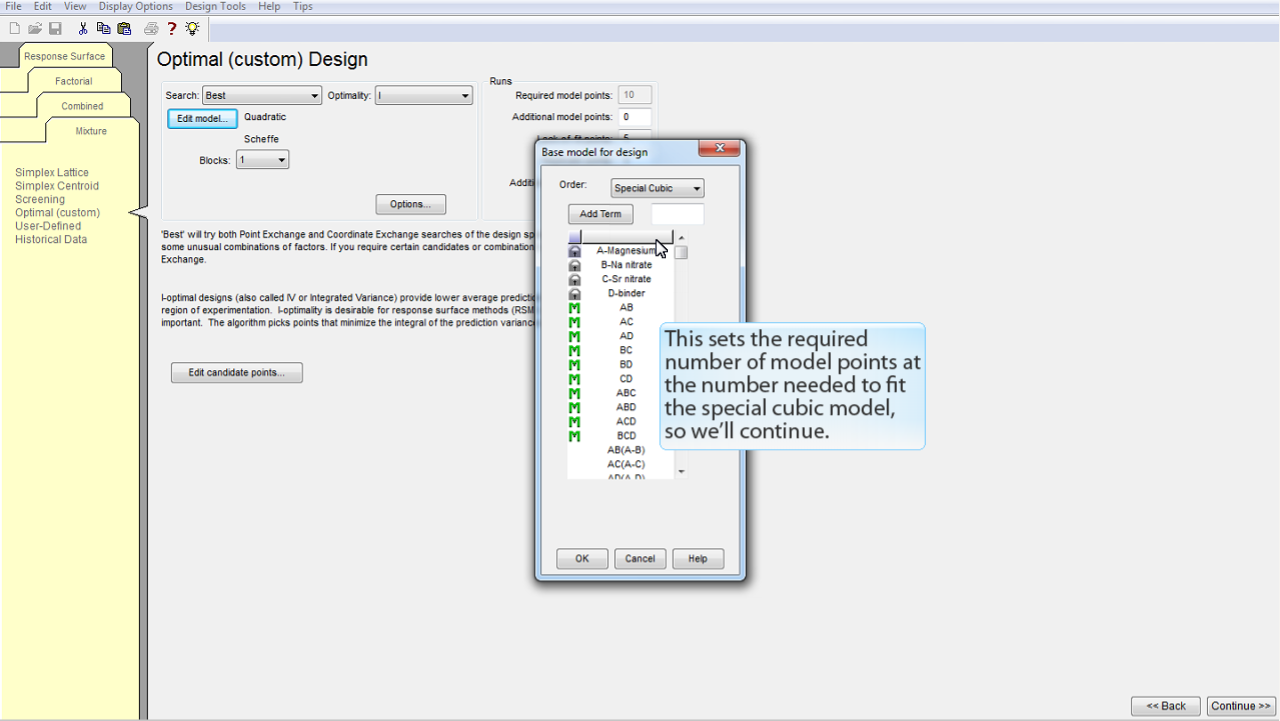
Task: Toggle the green M marker for AB
Action: pyautogui.click(x=575, y=308)
